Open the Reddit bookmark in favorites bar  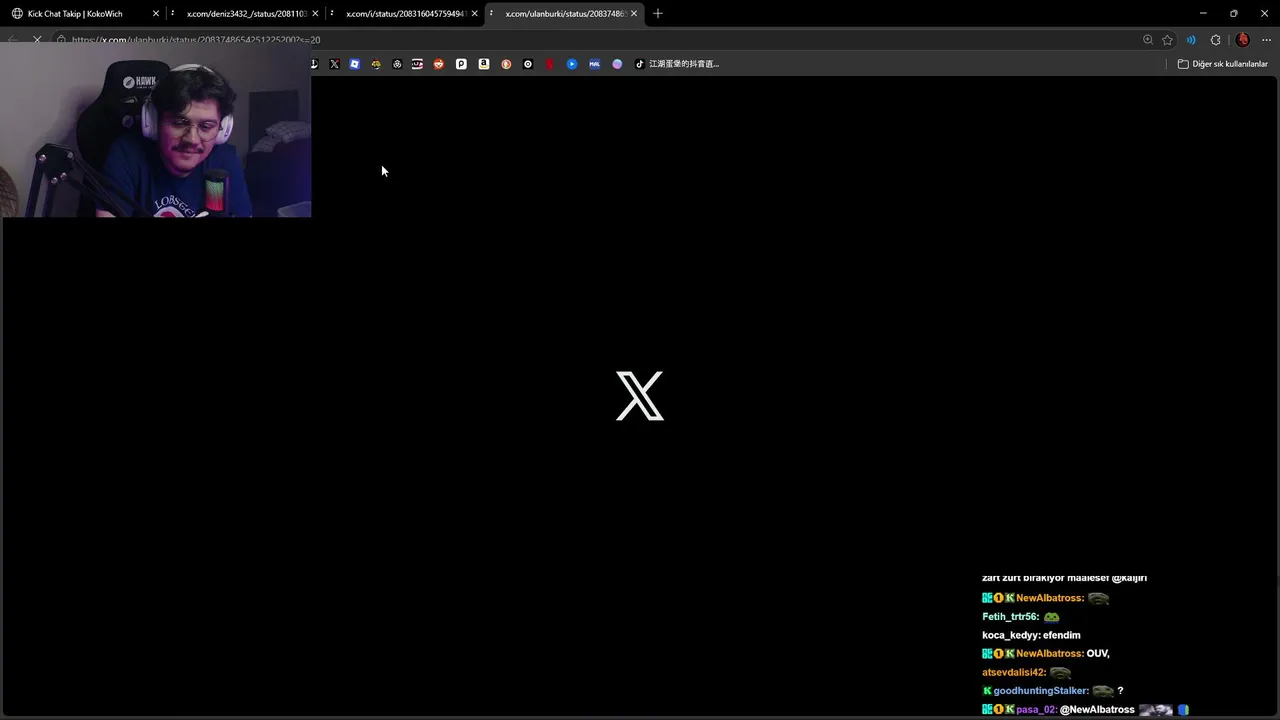click(x=438, y=64)
